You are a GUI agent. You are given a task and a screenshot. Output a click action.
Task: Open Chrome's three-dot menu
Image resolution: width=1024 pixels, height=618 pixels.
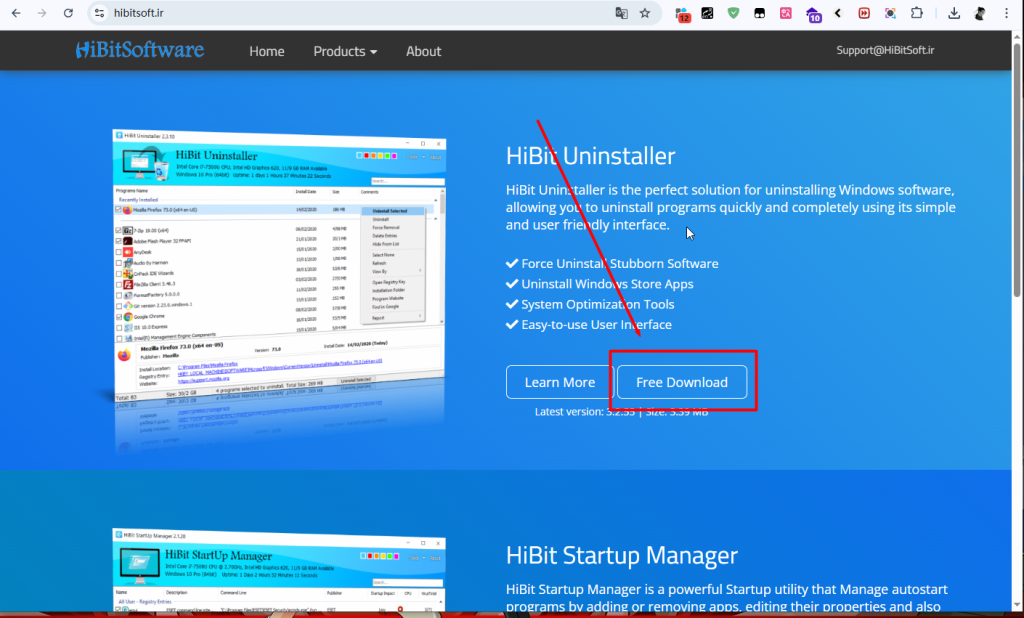coord(1006,13)
